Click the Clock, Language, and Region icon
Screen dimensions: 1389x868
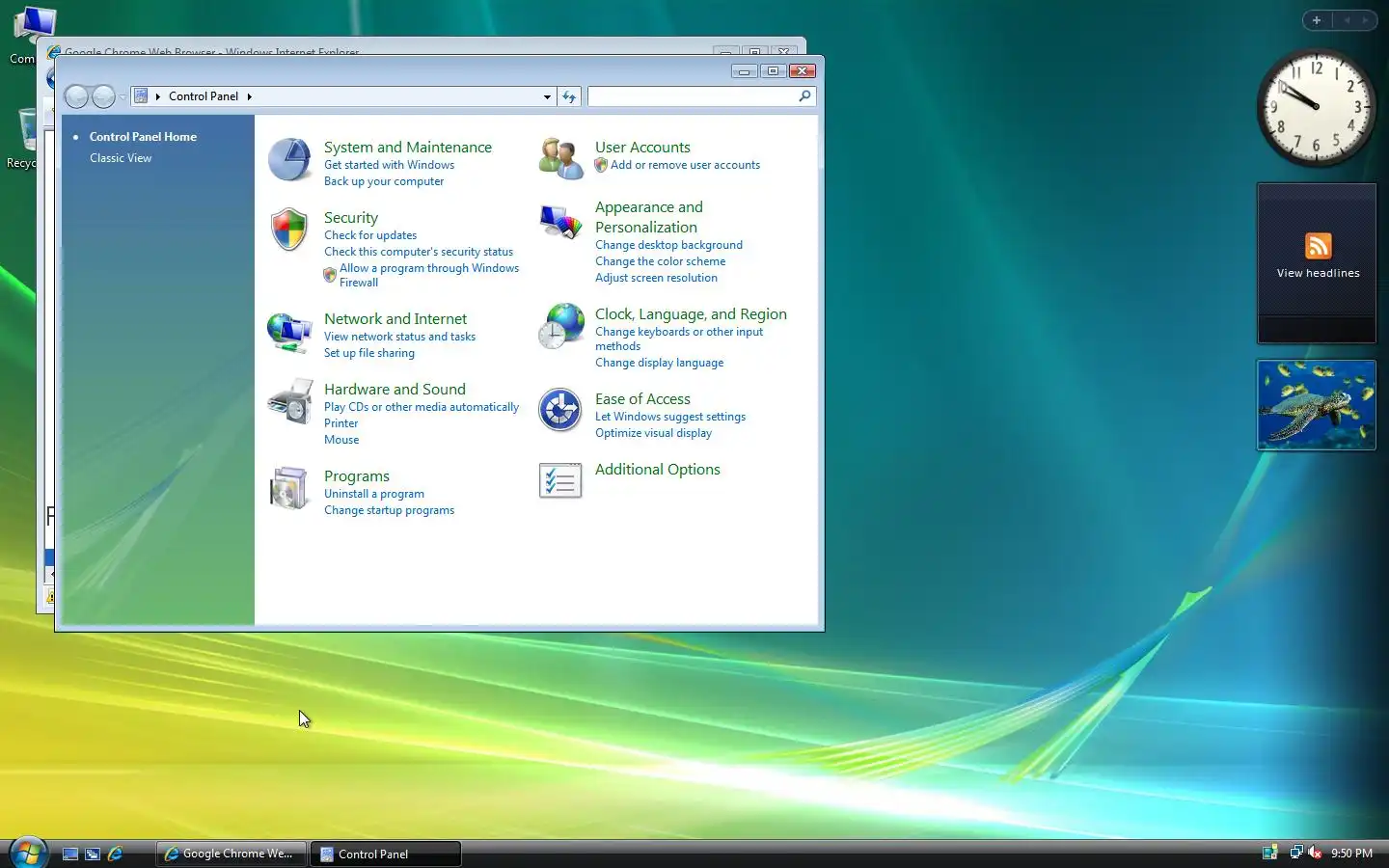(560, 326)
